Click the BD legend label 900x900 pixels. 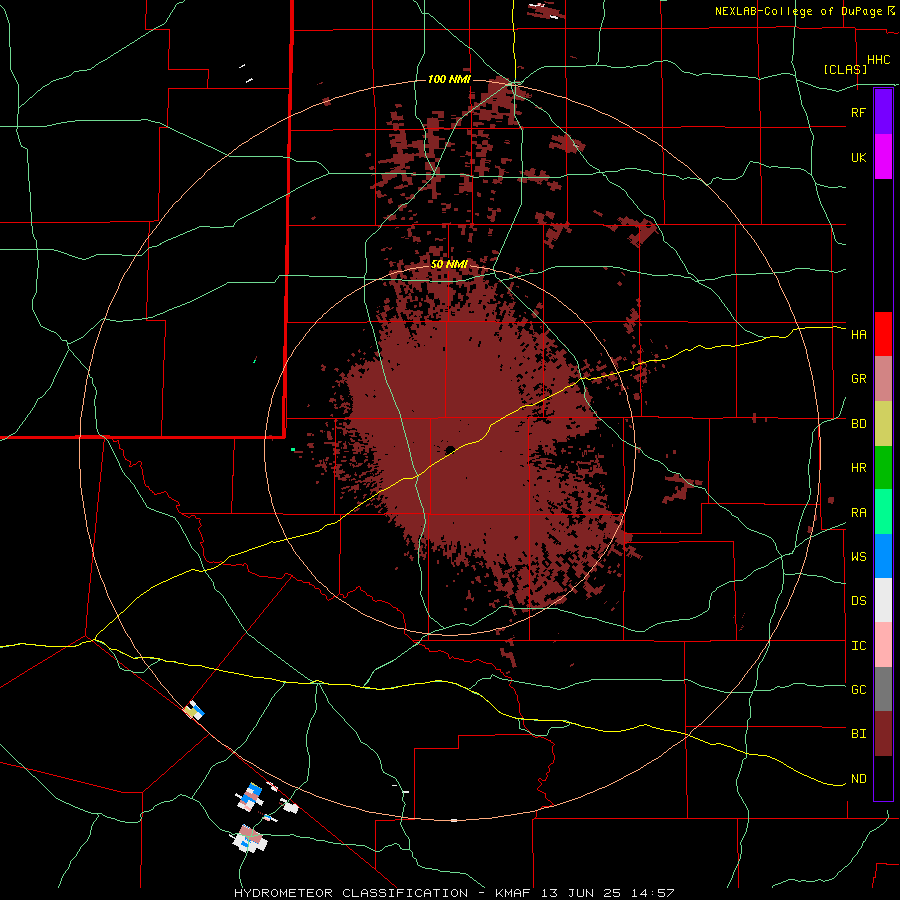coord(858,424)
